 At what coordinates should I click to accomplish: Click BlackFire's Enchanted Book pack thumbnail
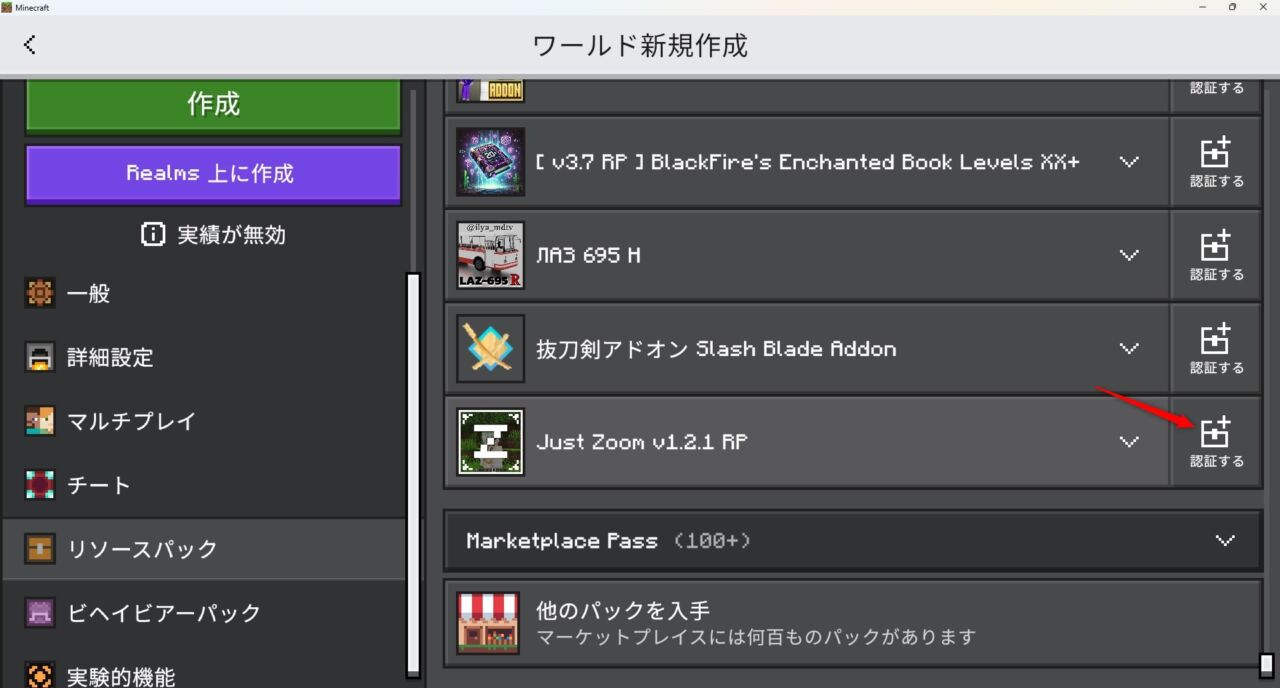pyautogui.click(x=490, y=161)
